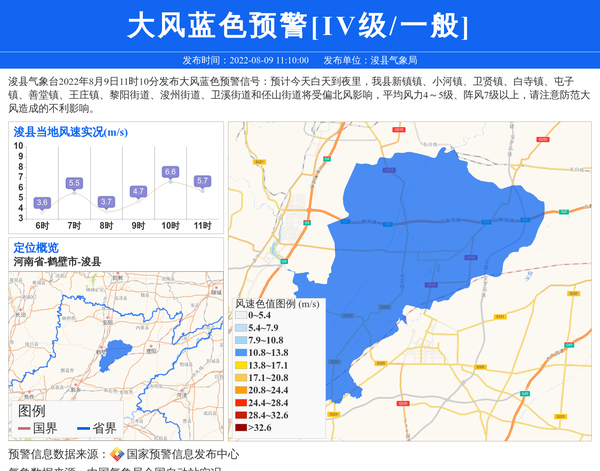This screenshot has height=471, width=600.
Task: Click the 5.7 data label at 11时
Action: (x=202, y=181)
